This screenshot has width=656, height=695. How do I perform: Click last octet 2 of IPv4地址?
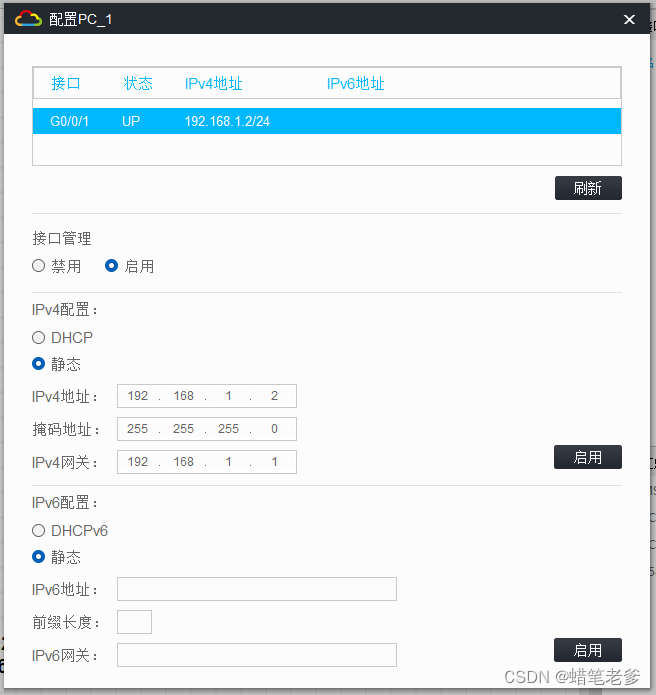coord(274,396)
